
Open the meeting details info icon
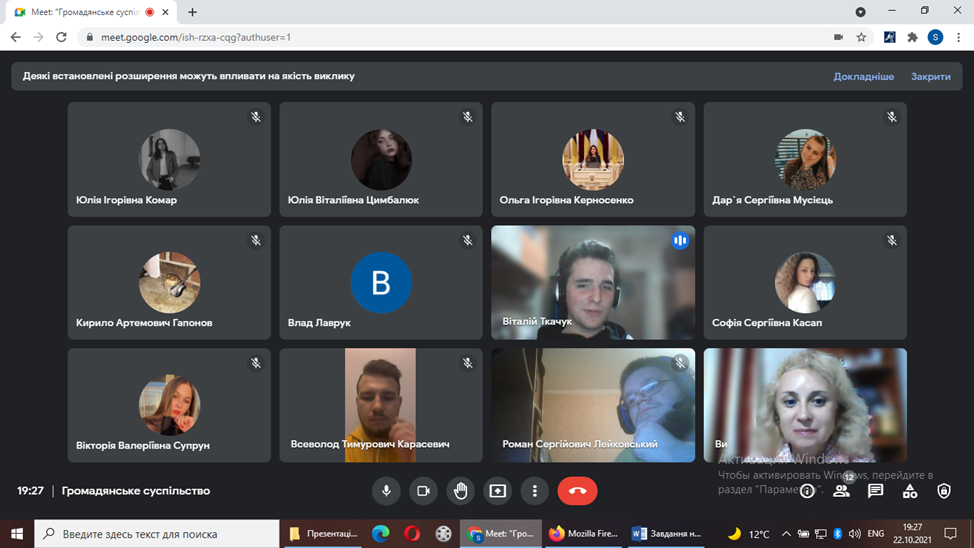pos(807,491)
